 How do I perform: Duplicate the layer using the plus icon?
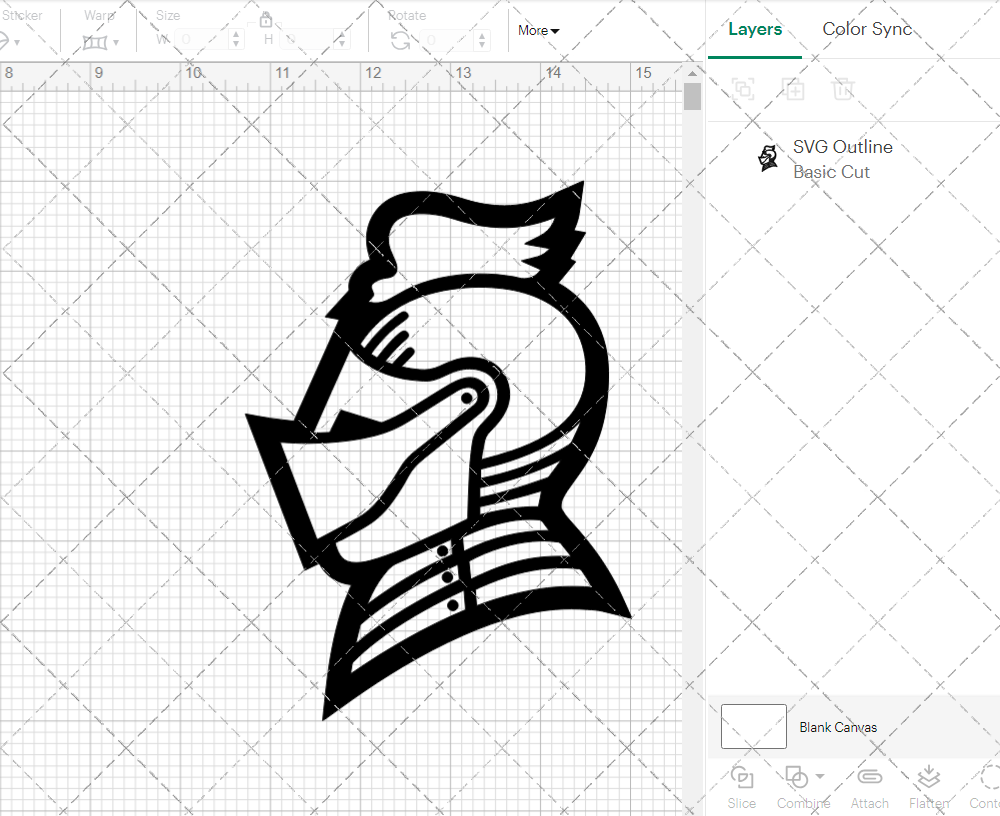tap(794, 89)
